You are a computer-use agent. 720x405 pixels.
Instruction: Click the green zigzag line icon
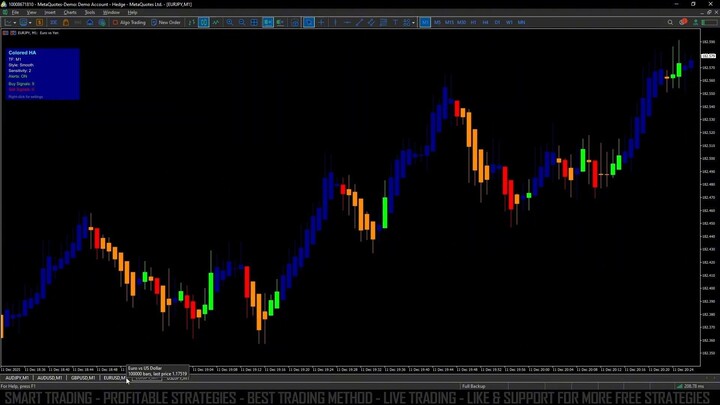tap(216, 22)
